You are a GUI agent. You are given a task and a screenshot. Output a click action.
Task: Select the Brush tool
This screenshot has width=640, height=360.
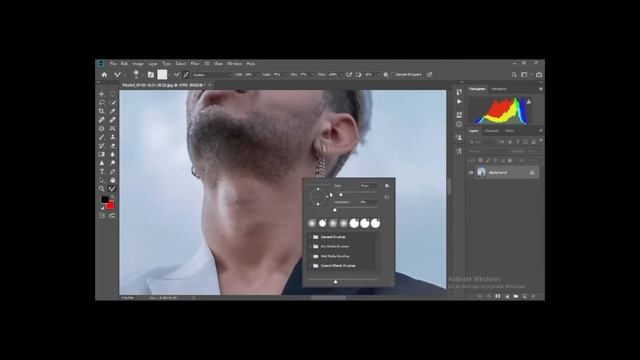102,137
